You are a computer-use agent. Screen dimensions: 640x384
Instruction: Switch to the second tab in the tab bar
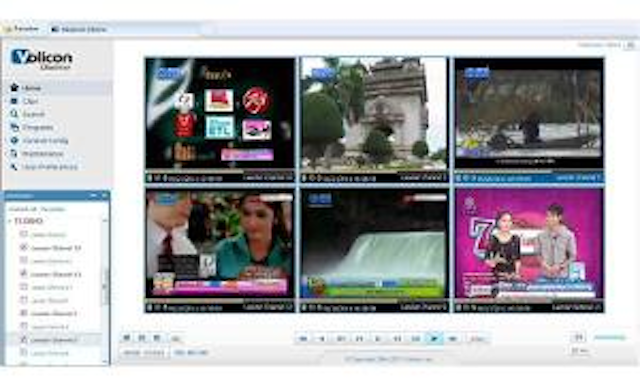coord(79,29)
